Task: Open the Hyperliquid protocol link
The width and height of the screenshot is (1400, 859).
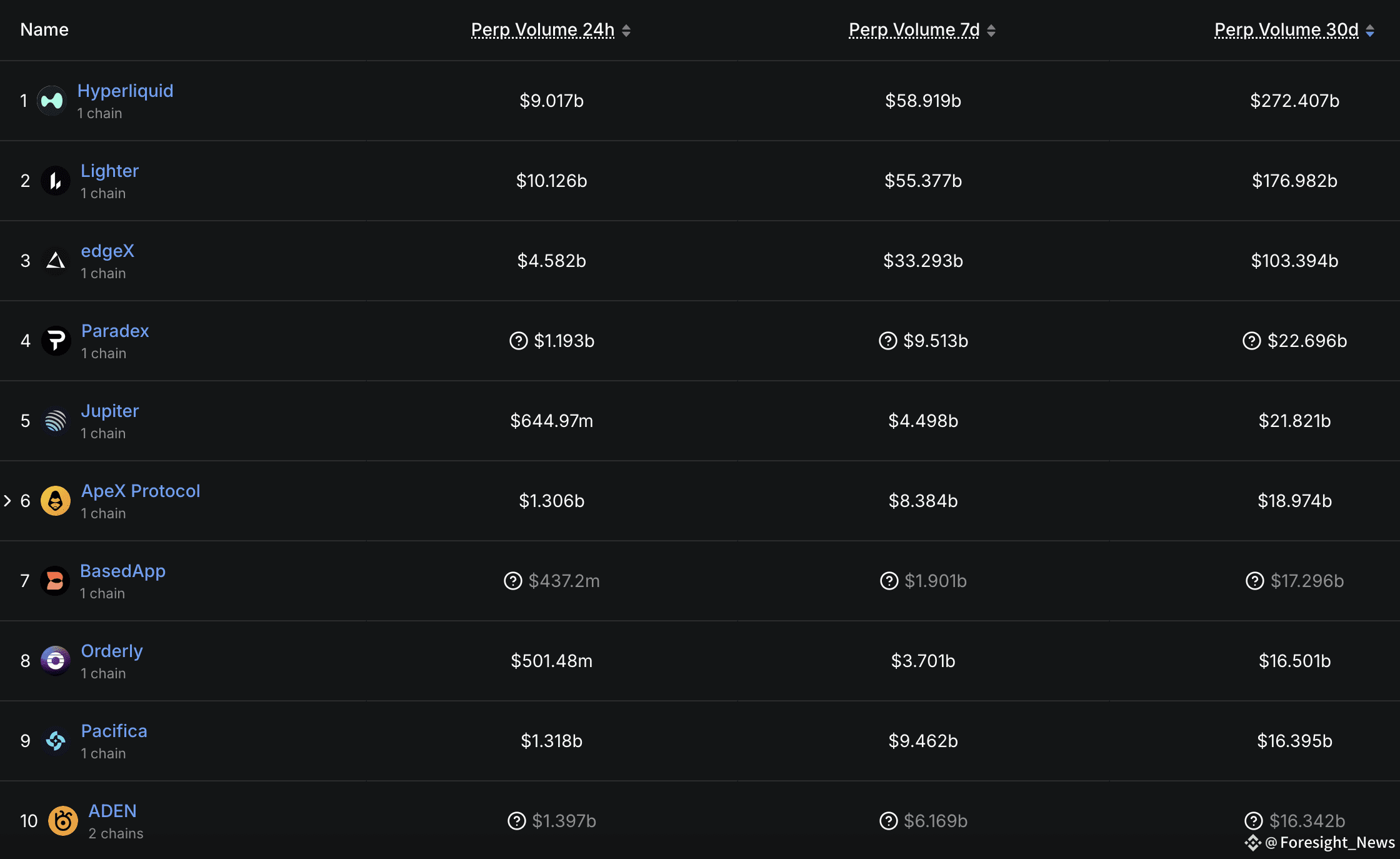Action: (x=125, y=91)
